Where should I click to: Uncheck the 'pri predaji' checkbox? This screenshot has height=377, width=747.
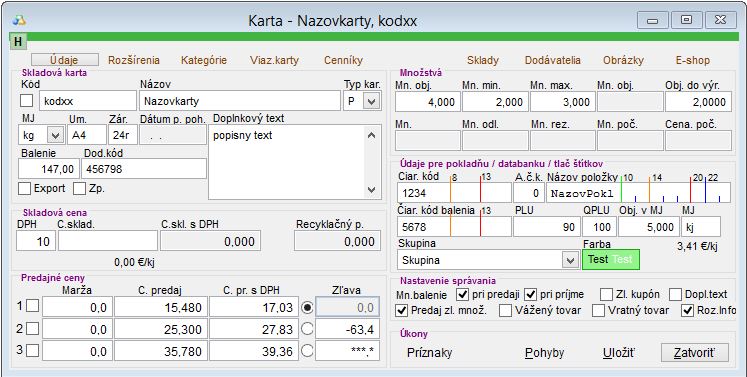coord(462,294)
